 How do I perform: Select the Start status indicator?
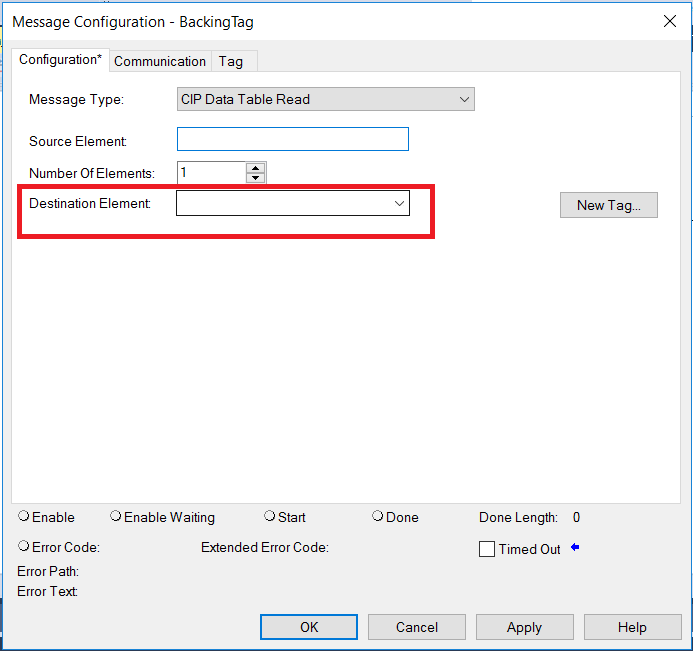point(269,517)
